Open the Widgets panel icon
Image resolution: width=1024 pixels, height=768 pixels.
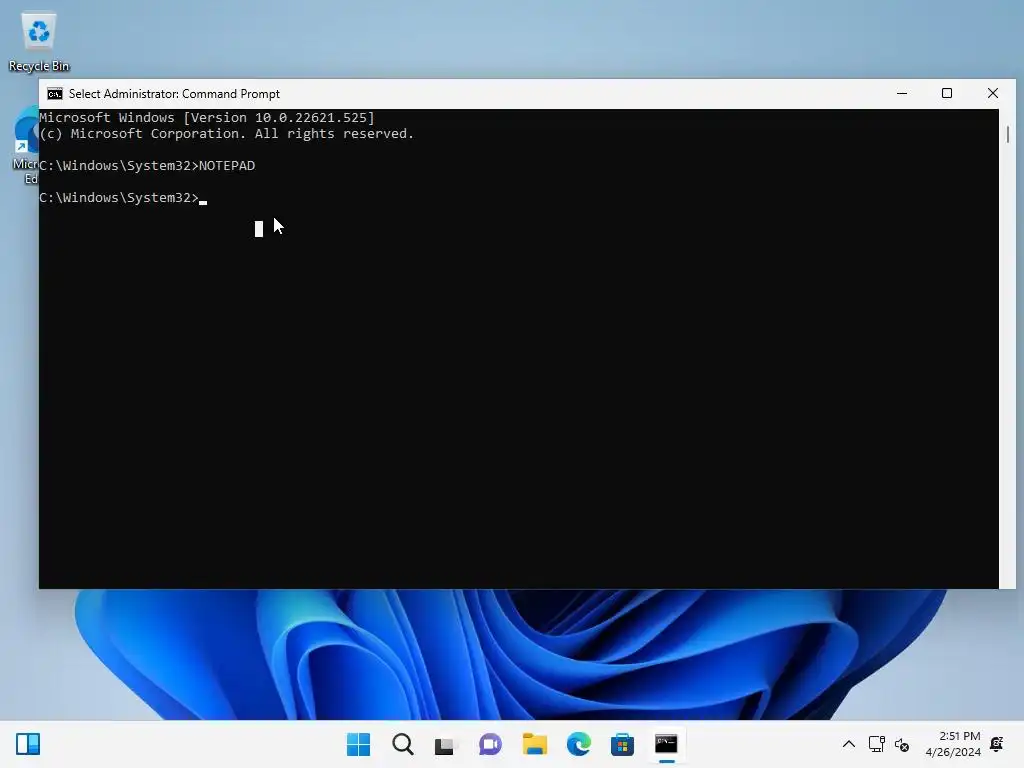click(x=28, y=744)
